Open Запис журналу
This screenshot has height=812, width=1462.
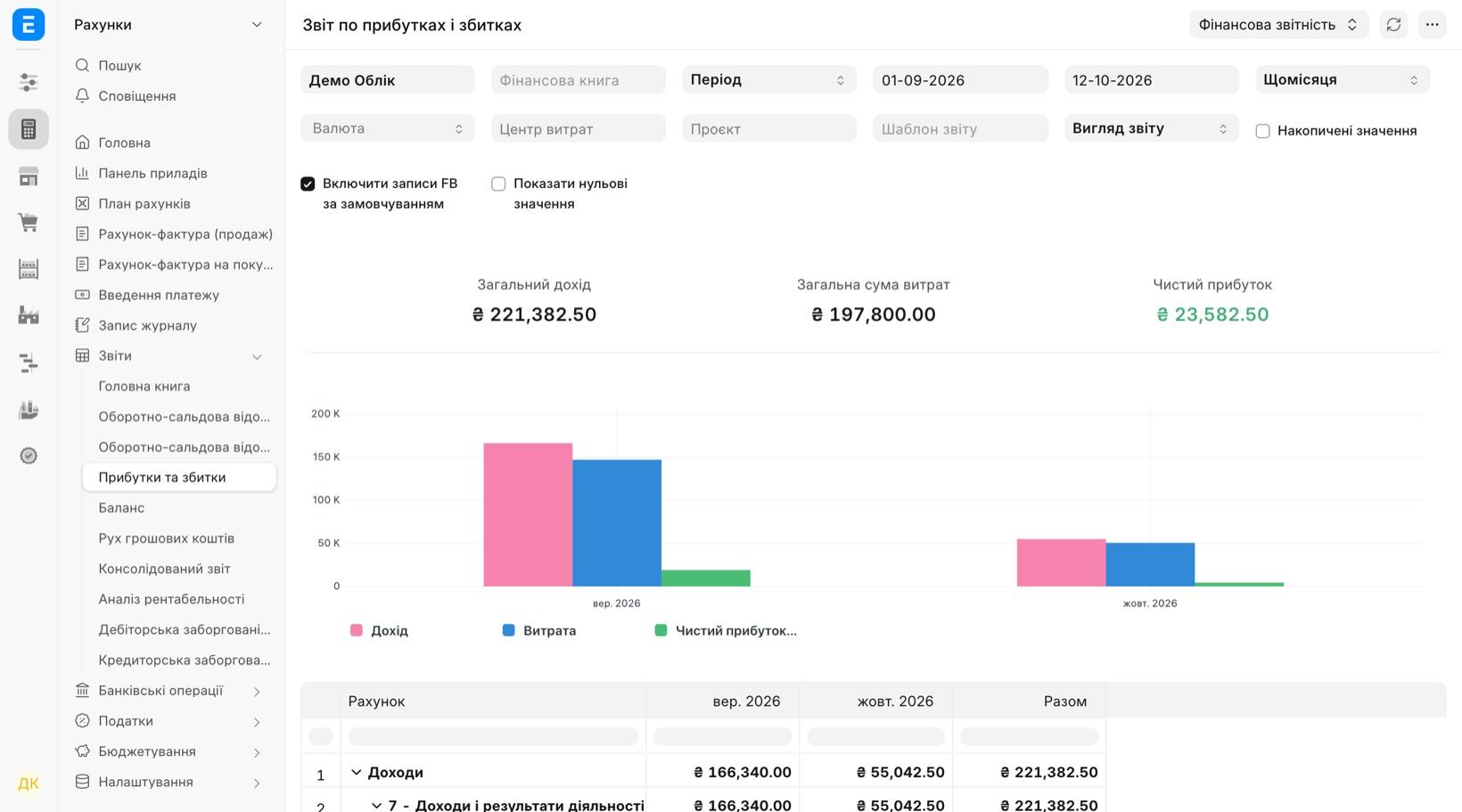(147, 325)
